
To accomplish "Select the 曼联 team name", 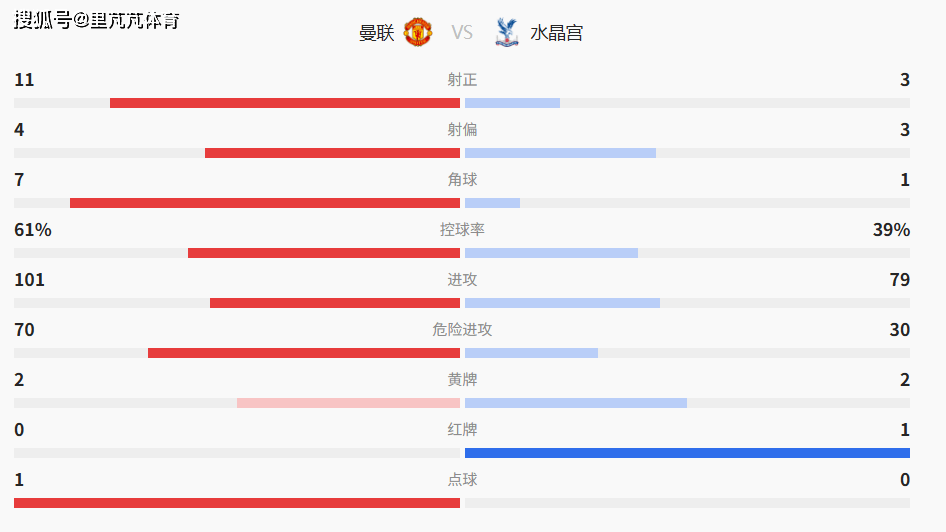I will pyautogui.click(x=377, y=33).
